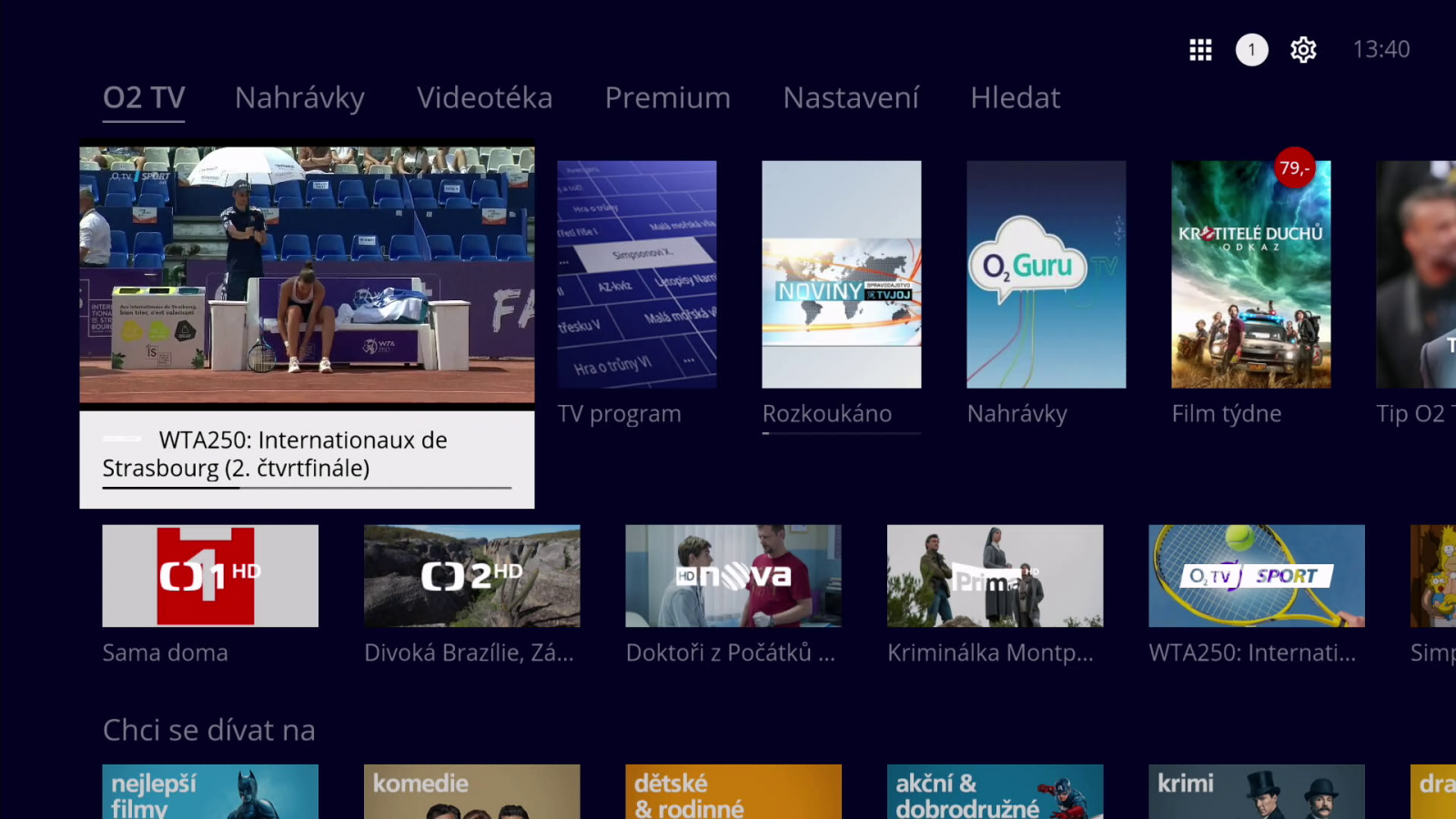Open the Rozkoukáno Noviny tile
Image resolution: width=1456 pixels, height=819 pixels.
[x=842, y=275]
